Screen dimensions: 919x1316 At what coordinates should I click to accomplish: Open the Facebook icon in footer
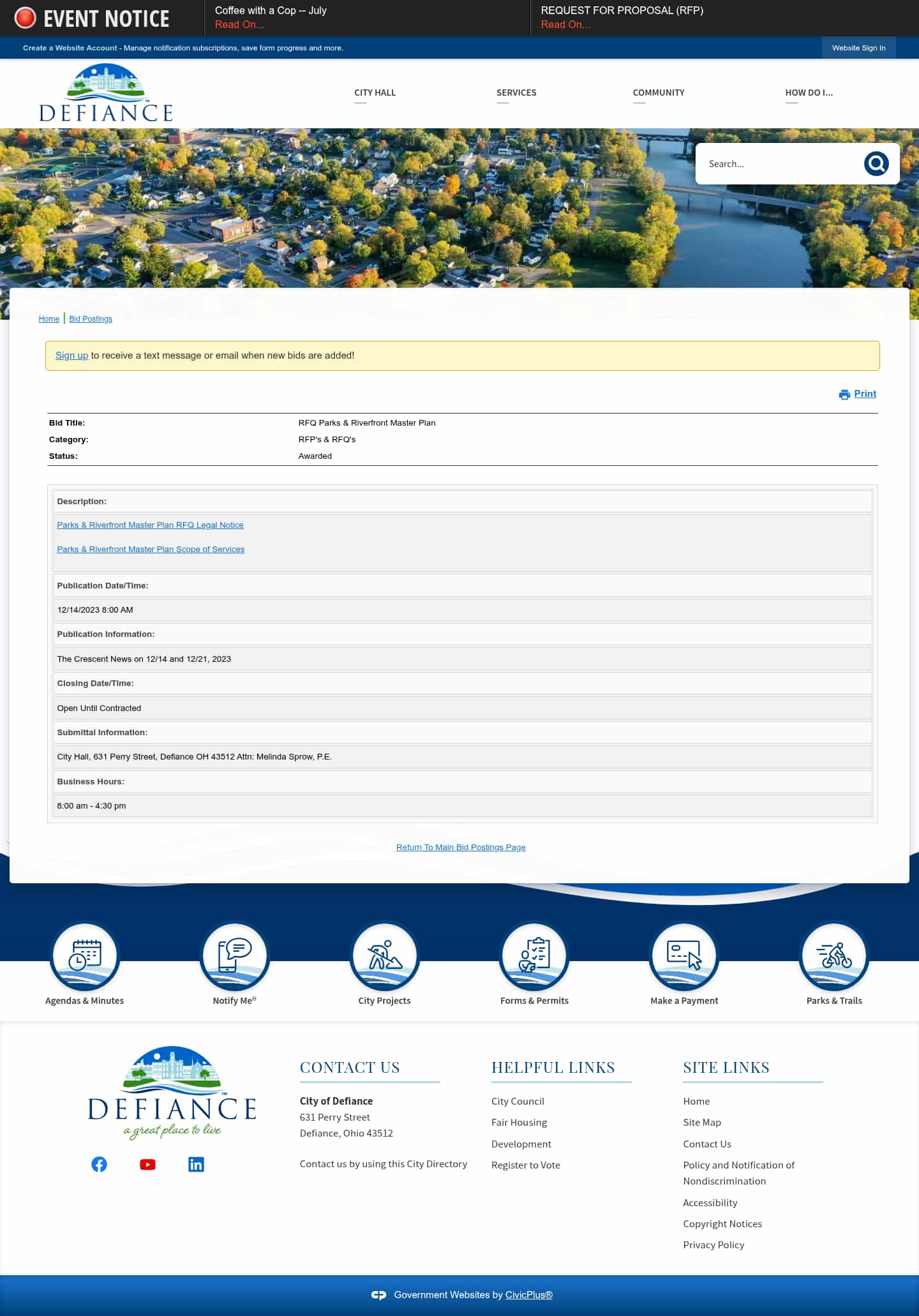tap(99, 1164)
